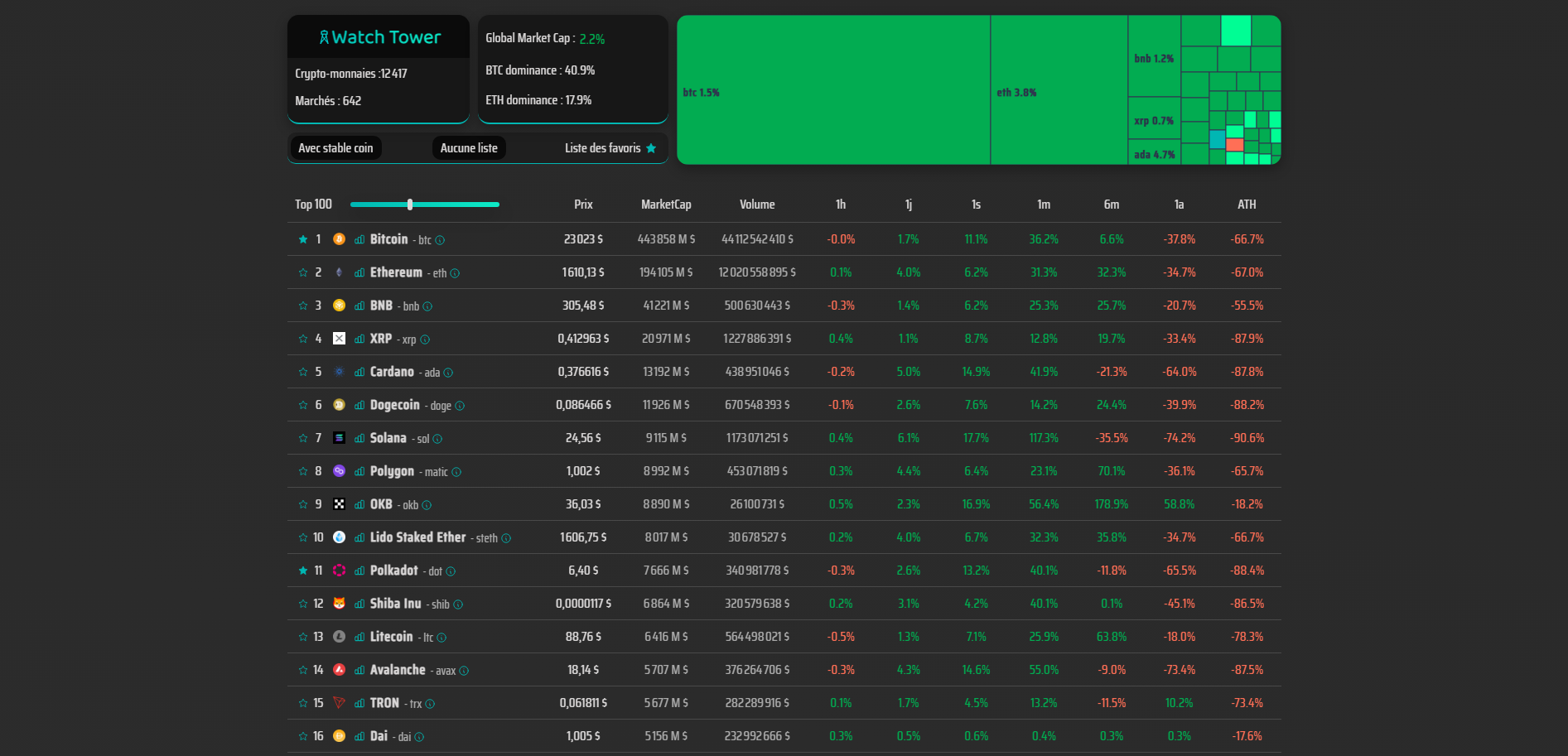Sort the table by the MarketCap column
1568x756 pixels.
[x=665, y=205]
